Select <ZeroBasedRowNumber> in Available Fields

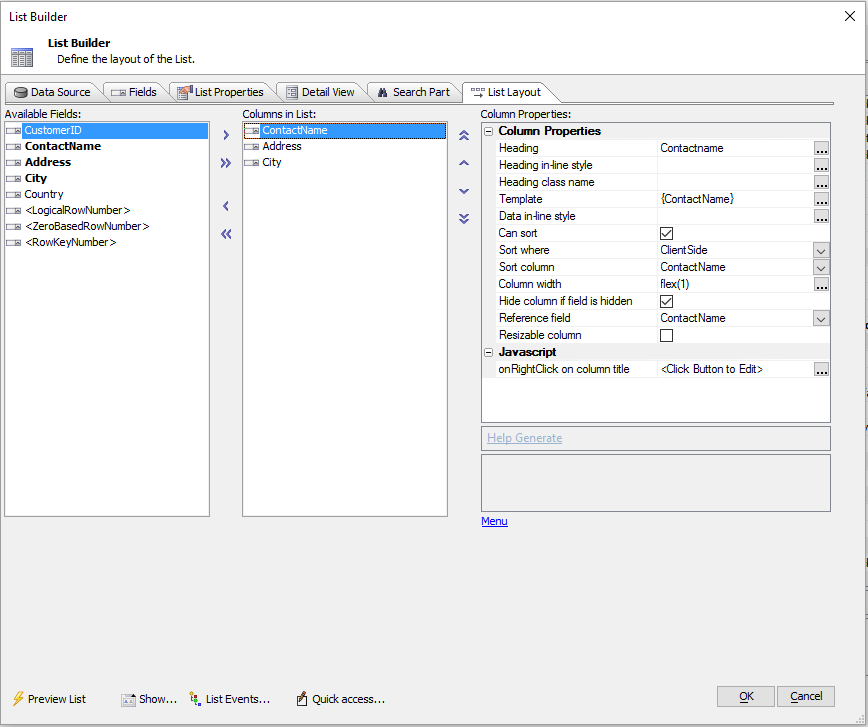tap(87, 226)
